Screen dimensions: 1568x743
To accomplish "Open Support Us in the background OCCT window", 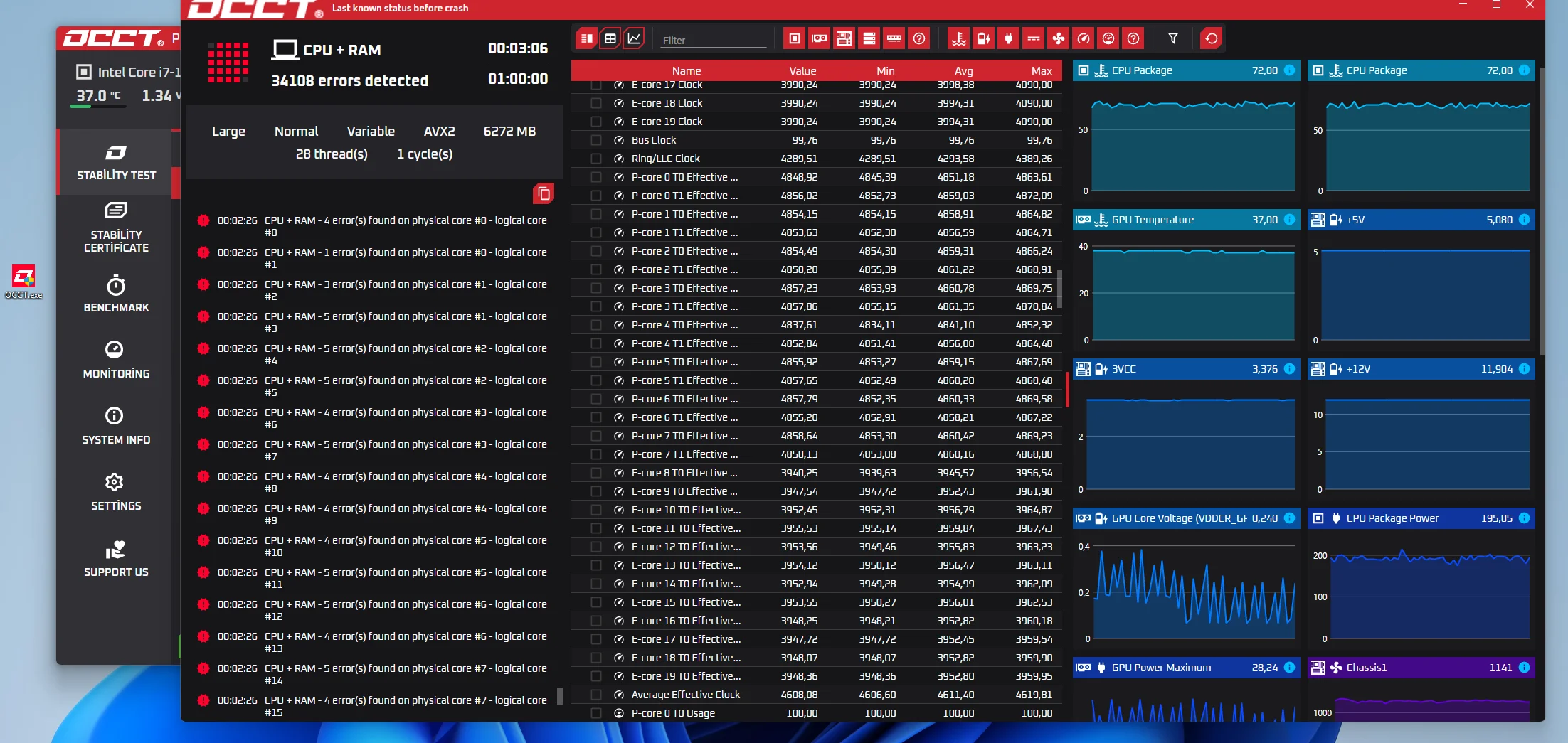I will (116, 559).
